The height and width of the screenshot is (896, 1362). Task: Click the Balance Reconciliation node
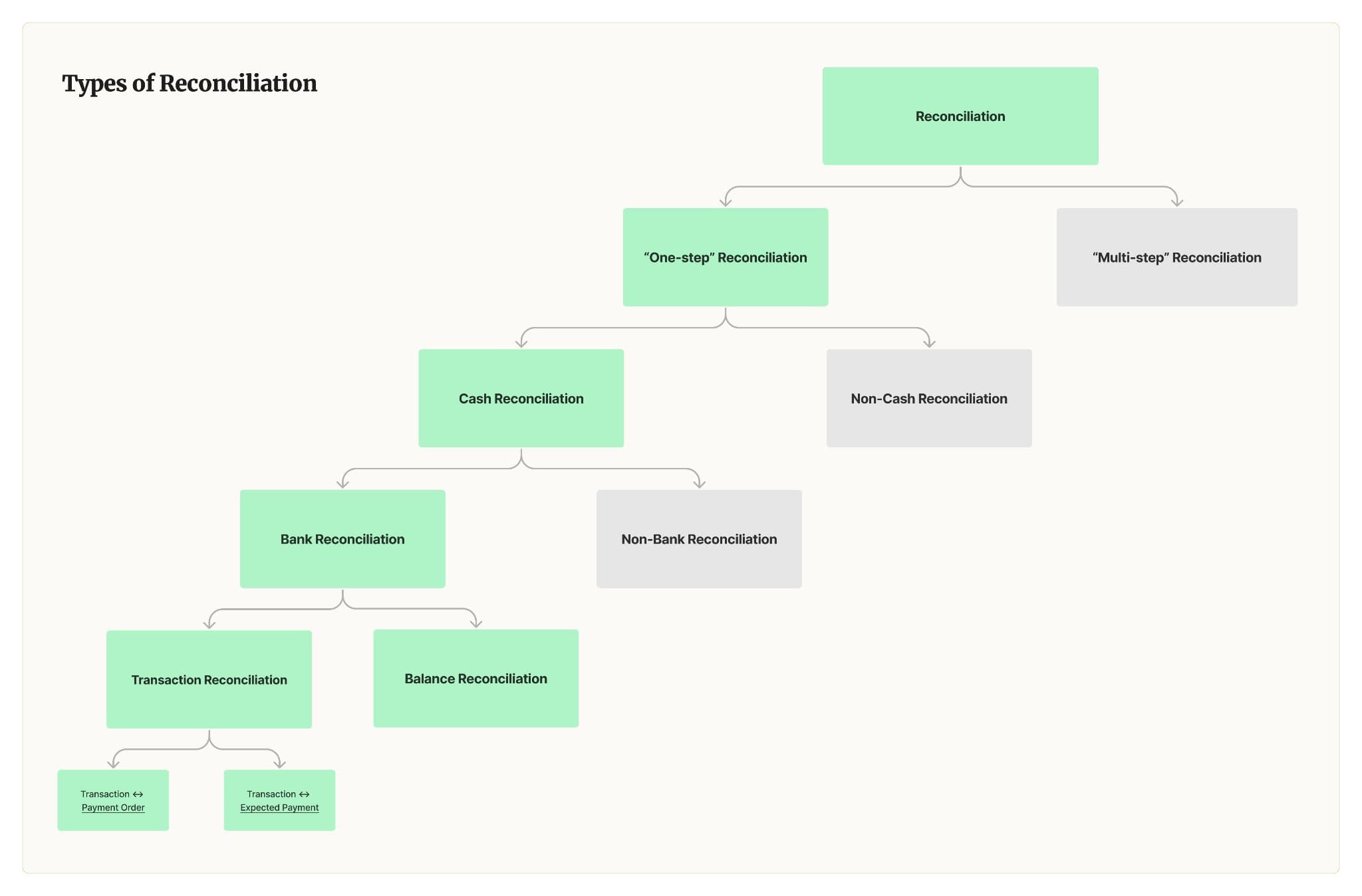point(477,678)
